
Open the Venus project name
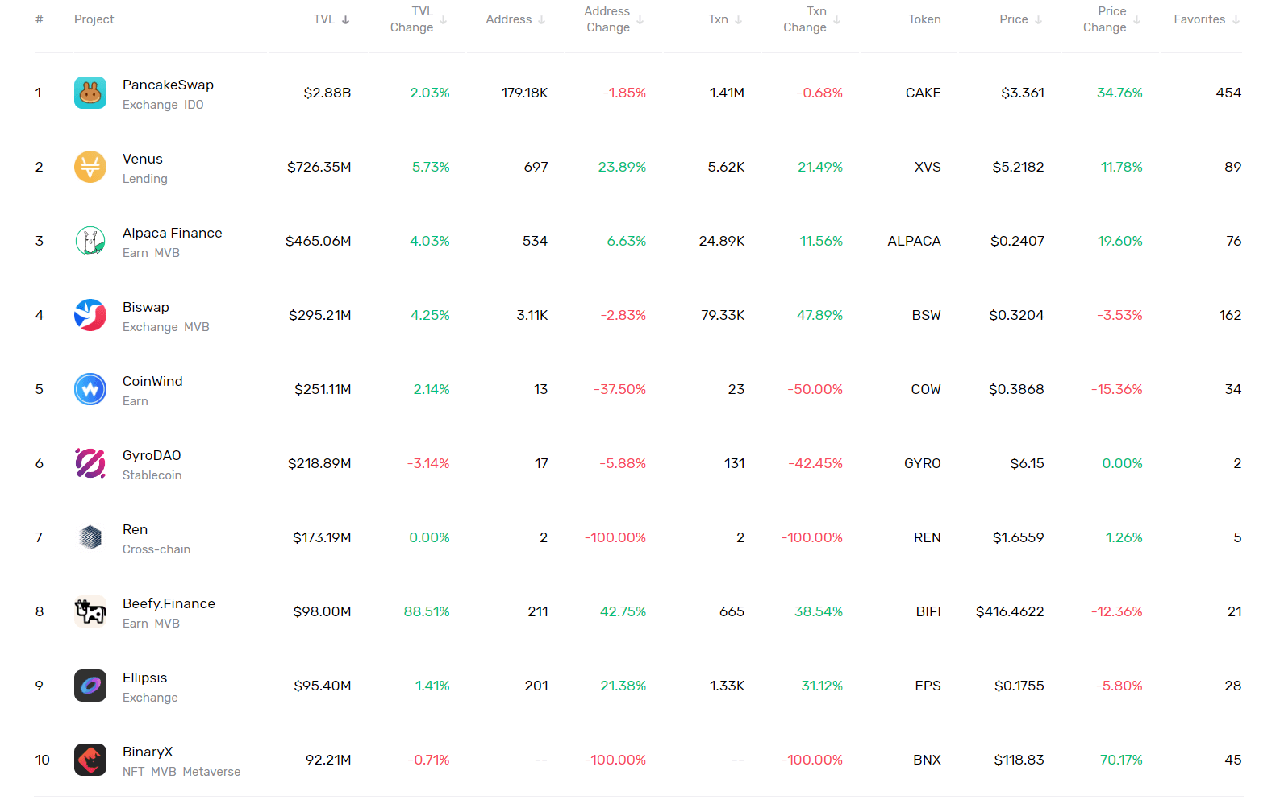[x=142, y=159]
